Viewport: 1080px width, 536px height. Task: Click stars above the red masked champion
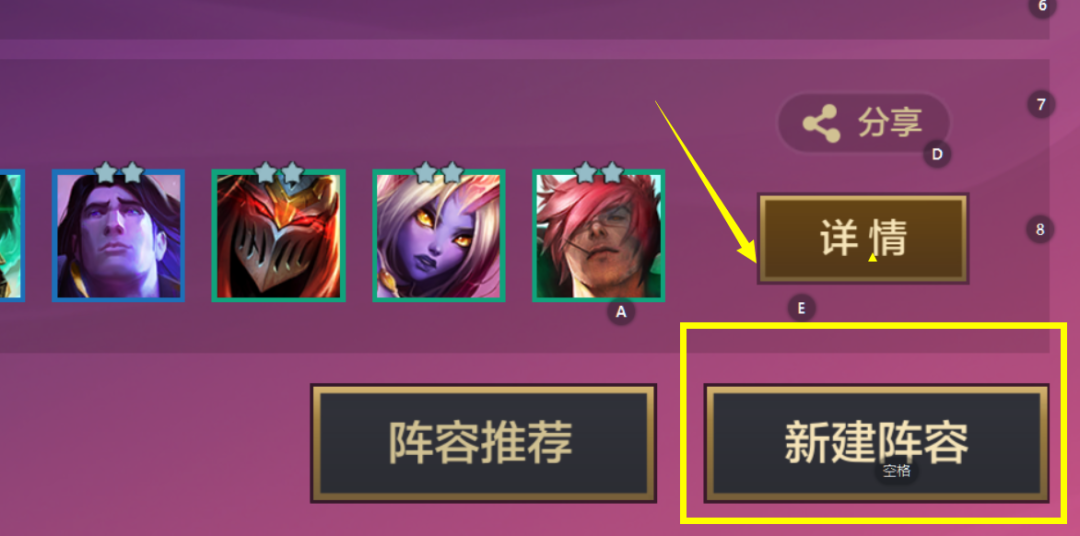point(278,172)
